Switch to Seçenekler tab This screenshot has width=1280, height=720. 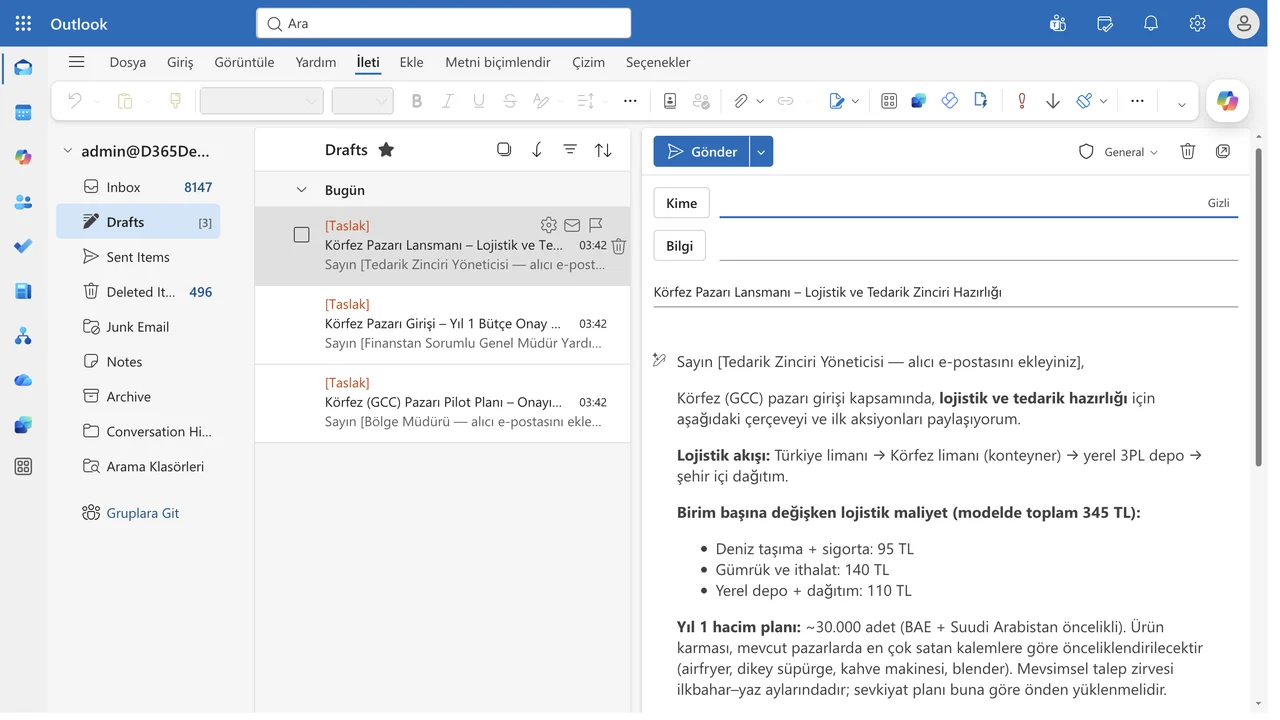pos(658,62)
